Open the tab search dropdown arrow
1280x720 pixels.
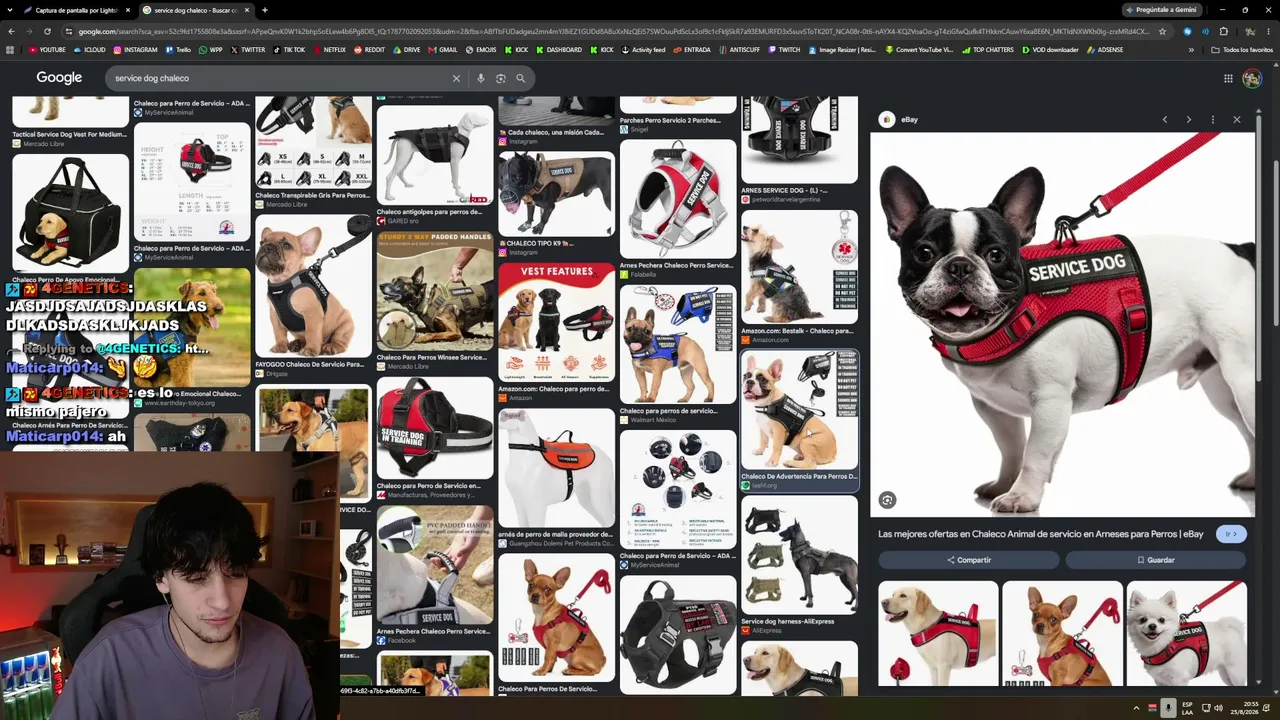pyautogui.click(x=11, y=10)
